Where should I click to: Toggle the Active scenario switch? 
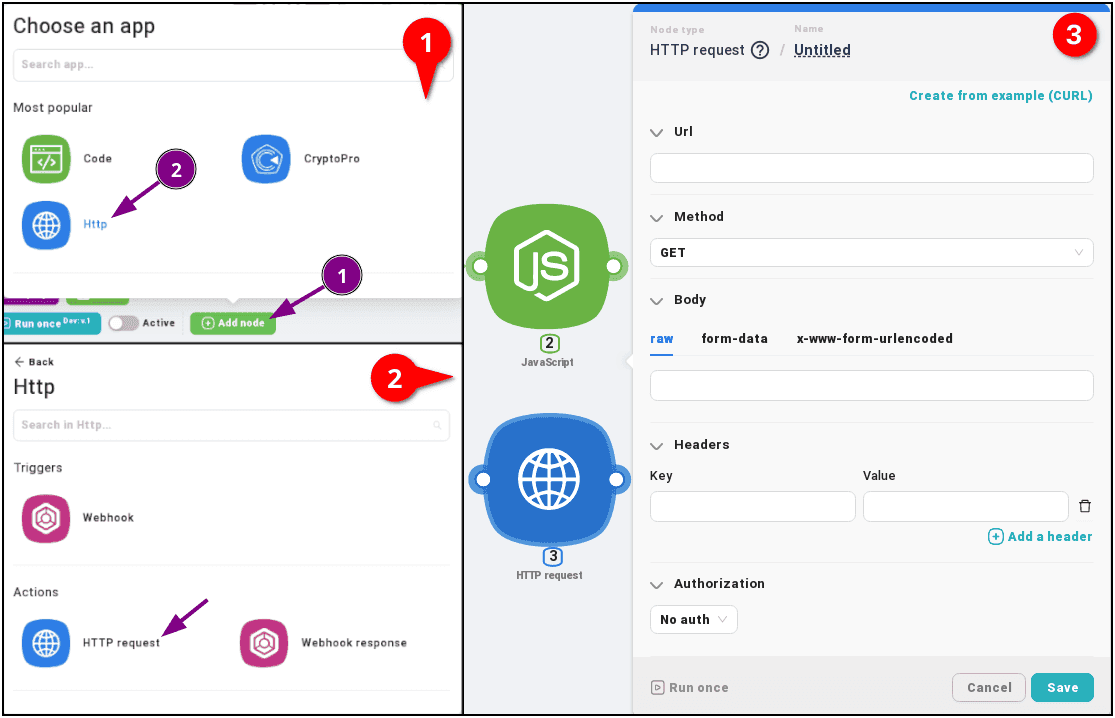click(x=123, y=323)
